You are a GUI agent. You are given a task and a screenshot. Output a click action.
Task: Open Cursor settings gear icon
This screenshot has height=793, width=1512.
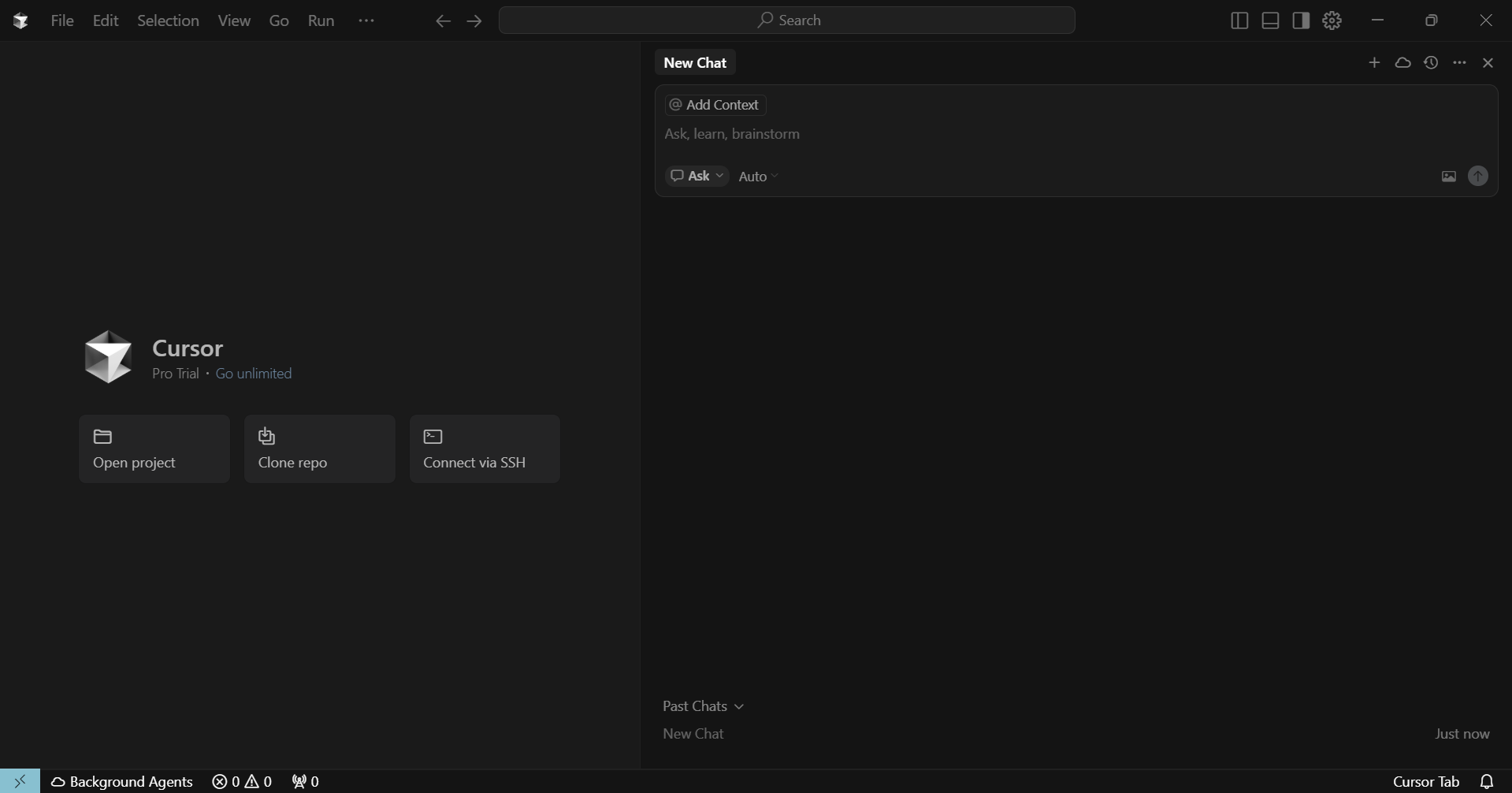pos(1332,20)
